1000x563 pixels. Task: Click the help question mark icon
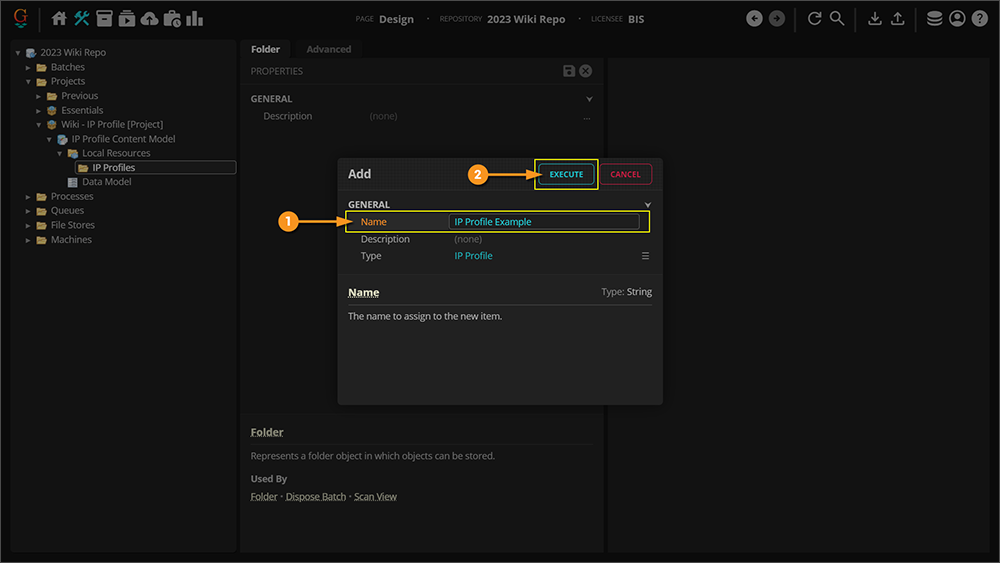980,18
